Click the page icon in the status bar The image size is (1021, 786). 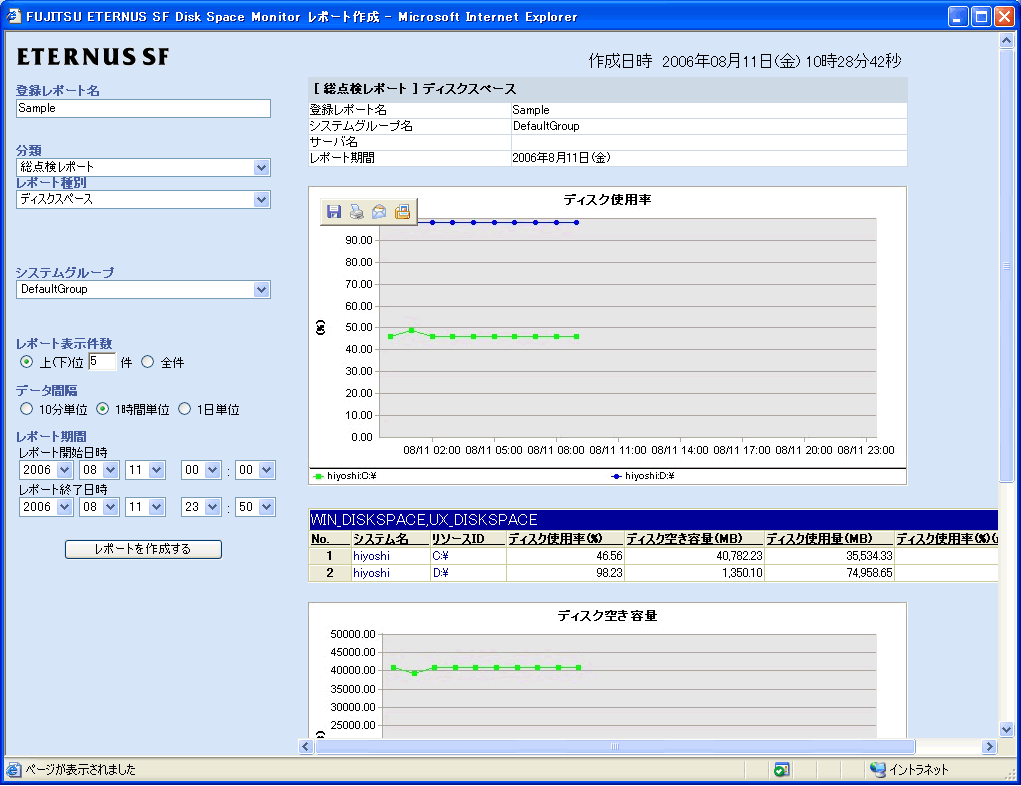14,770
